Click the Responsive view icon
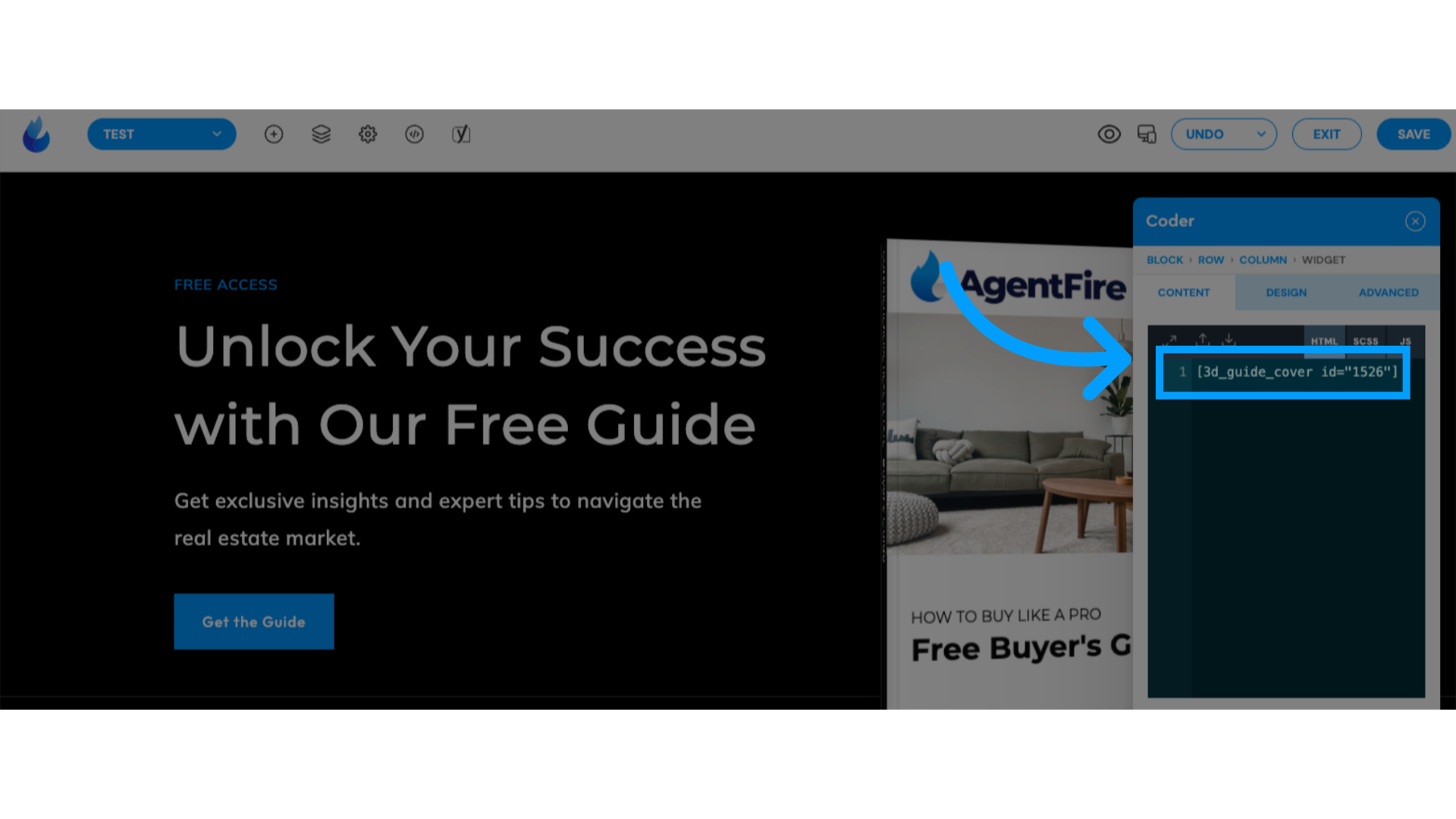 point(1147,133)
